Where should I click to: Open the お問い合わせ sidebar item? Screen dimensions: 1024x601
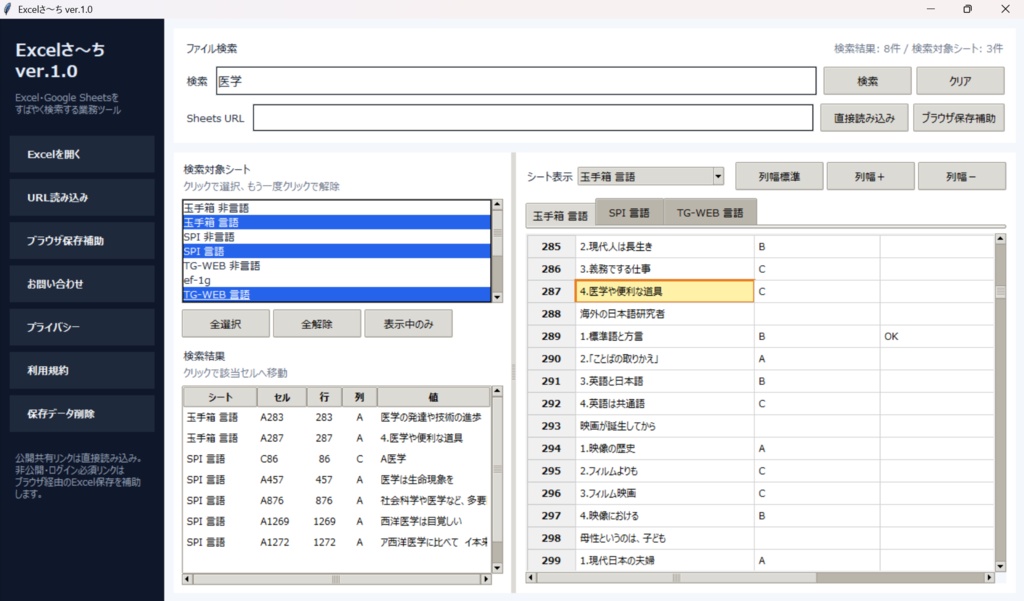[x=82, y=284]
